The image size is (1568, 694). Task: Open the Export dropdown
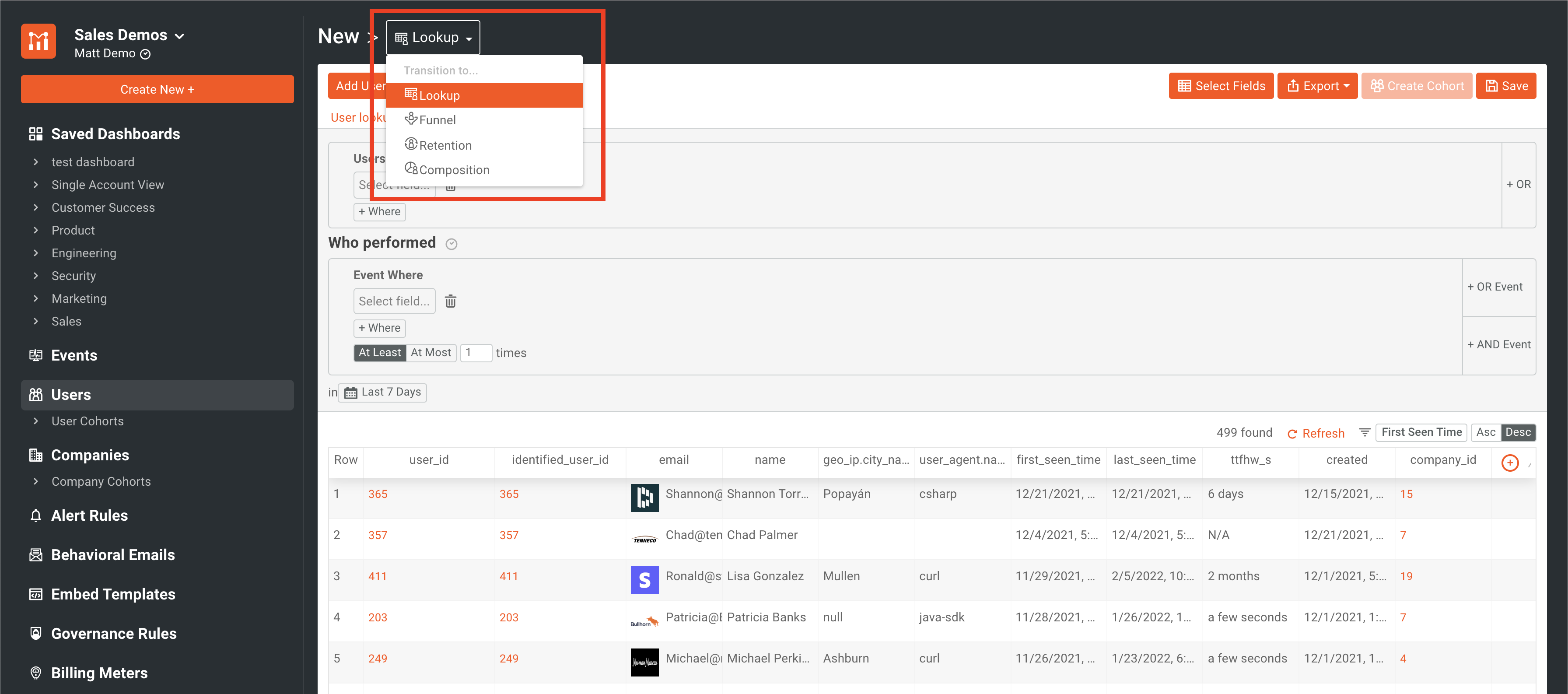coord(1318,86)
